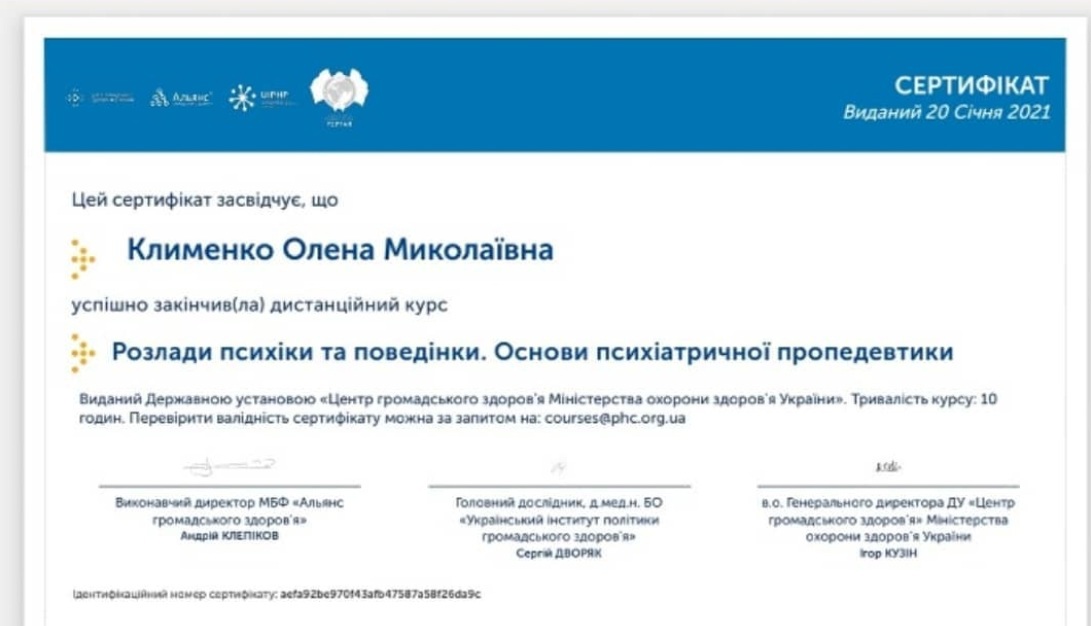Viewport: 1091px width, 626px height.
Task: Click 'Цей сертифікат засвідчує, що' text line
Action: pos(205,200)
